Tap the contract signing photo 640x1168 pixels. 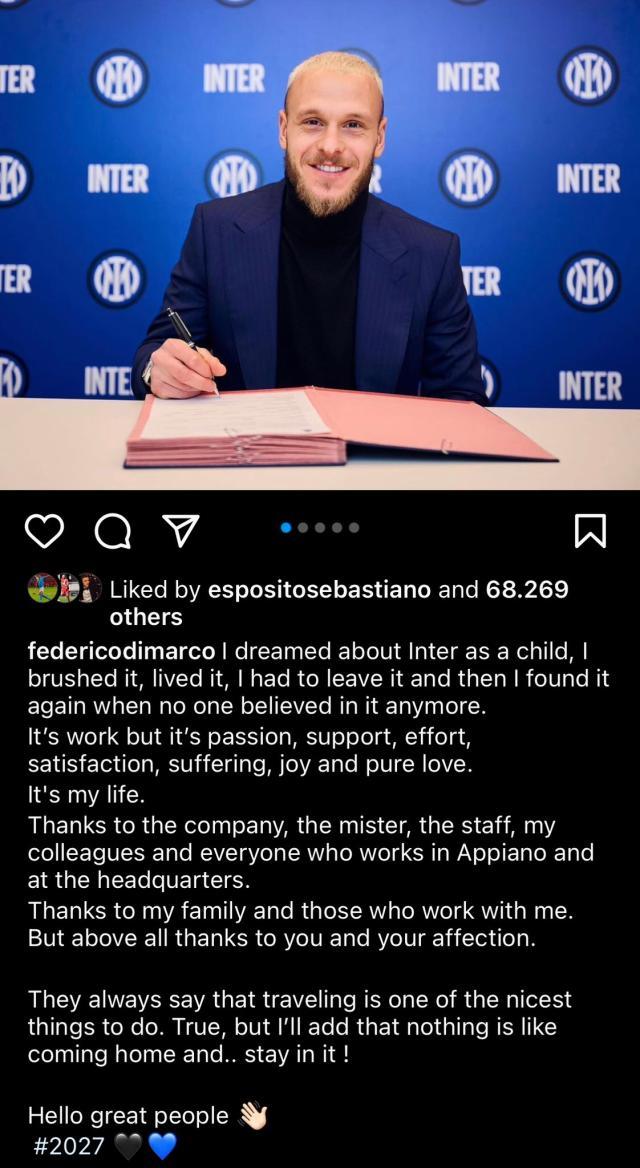(320, 245)
